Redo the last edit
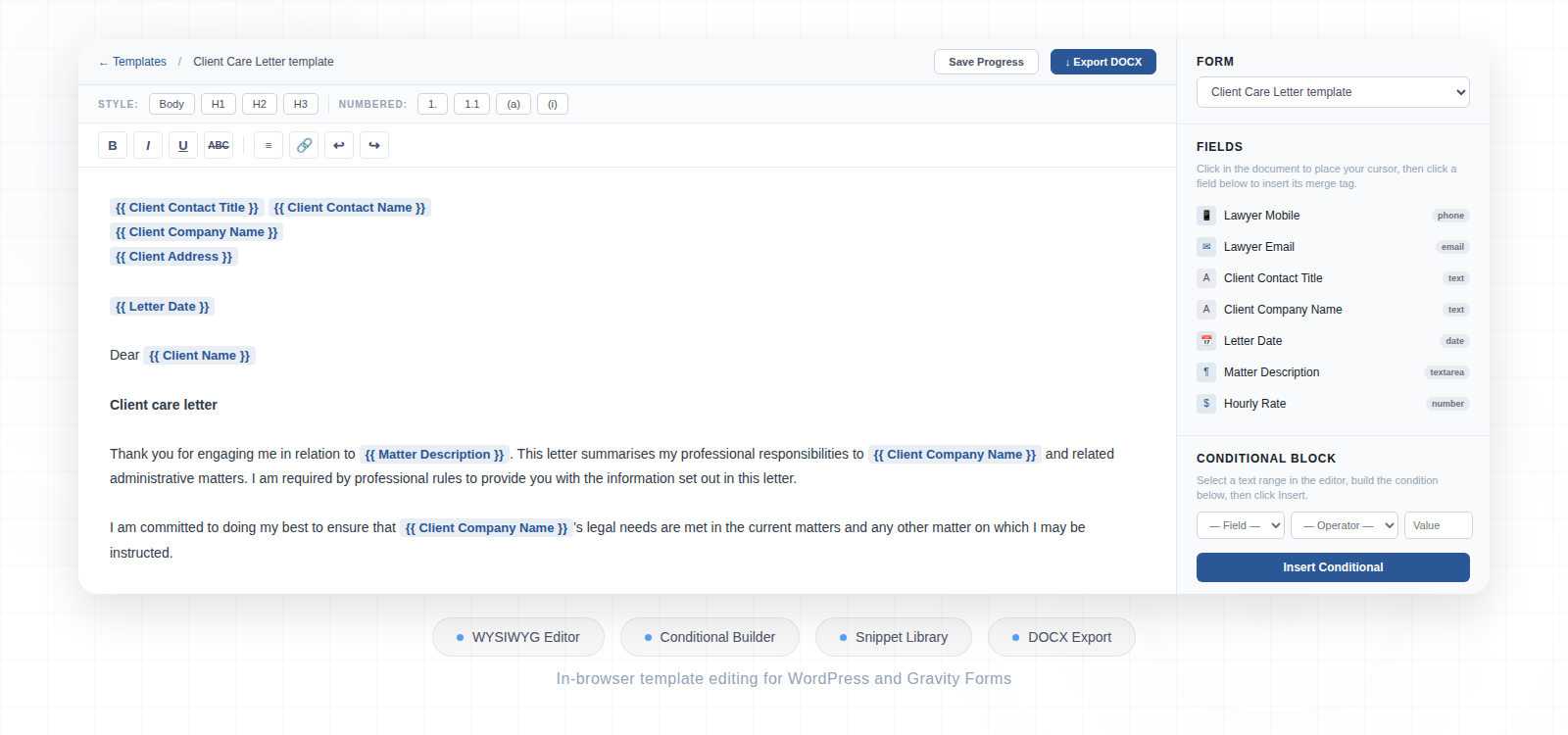Image resolution: width=1568 pixels, height=735 pixels. (x=374, y=145)
